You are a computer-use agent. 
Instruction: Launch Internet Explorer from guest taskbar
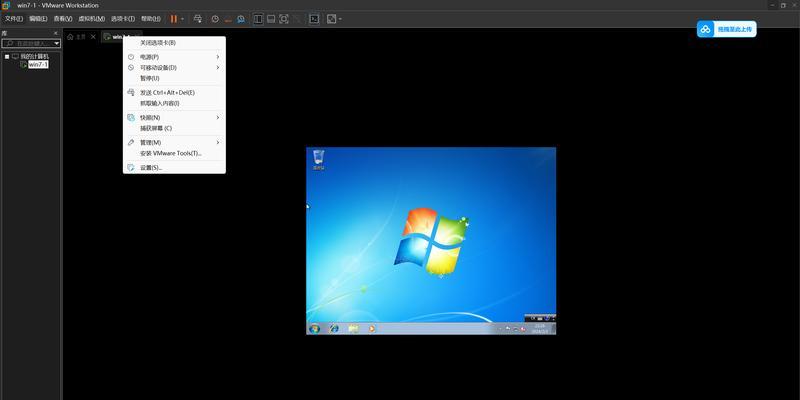[334, 329]
